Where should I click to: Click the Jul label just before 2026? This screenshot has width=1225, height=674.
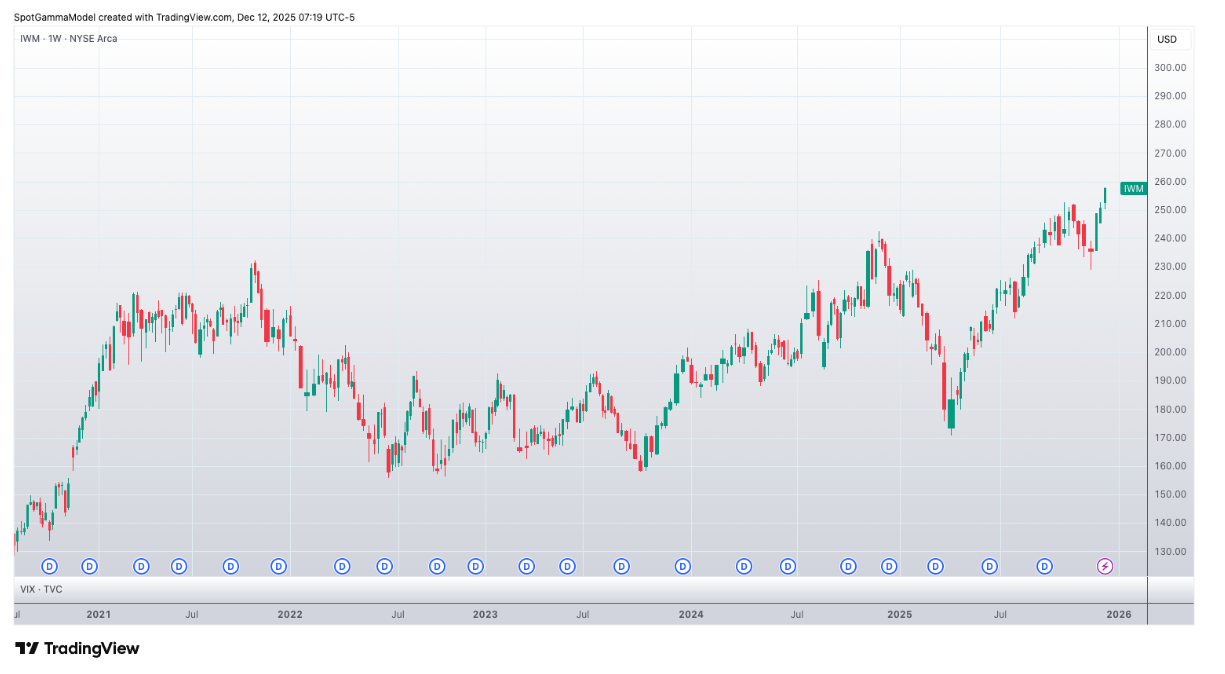[x=1001, y=615]
